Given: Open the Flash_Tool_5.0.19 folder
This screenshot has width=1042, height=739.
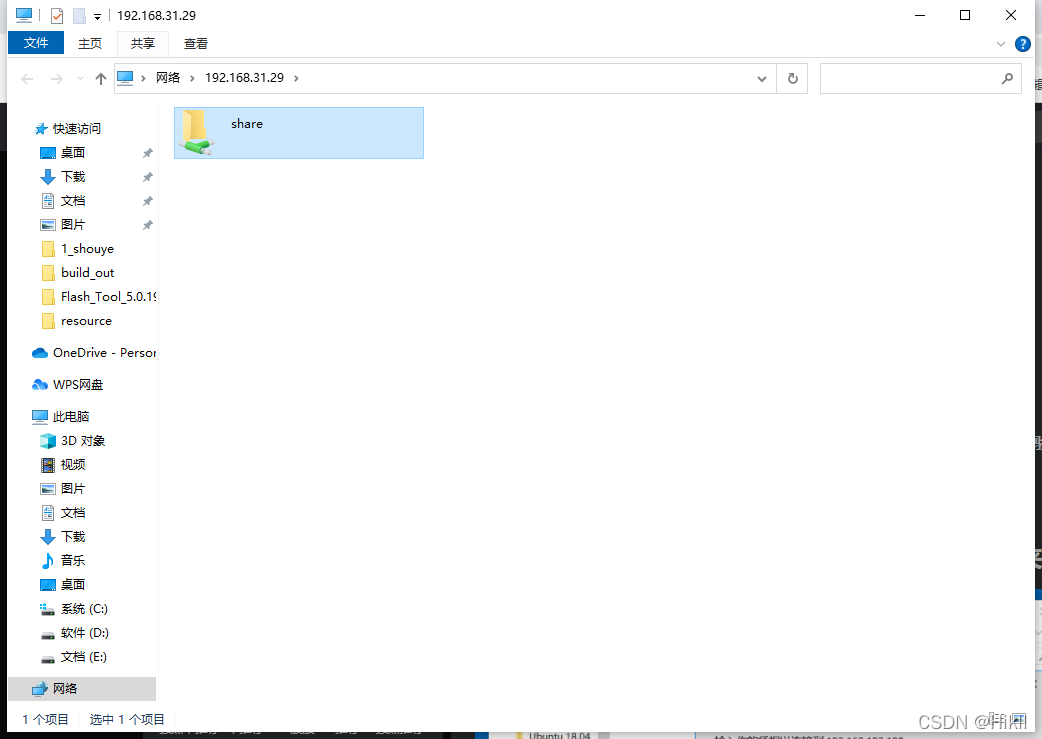Looking at the screenshot, I should pos(108,296).
